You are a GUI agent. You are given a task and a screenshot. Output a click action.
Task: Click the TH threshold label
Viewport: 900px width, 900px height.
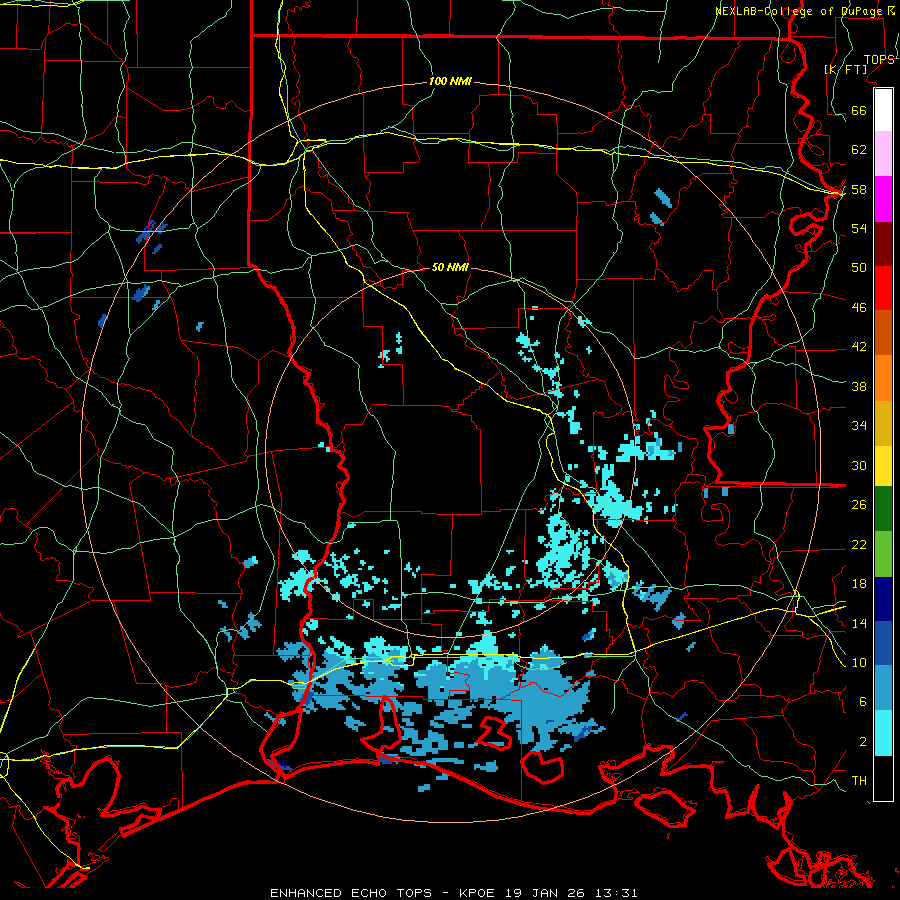[x=859, y=781]
